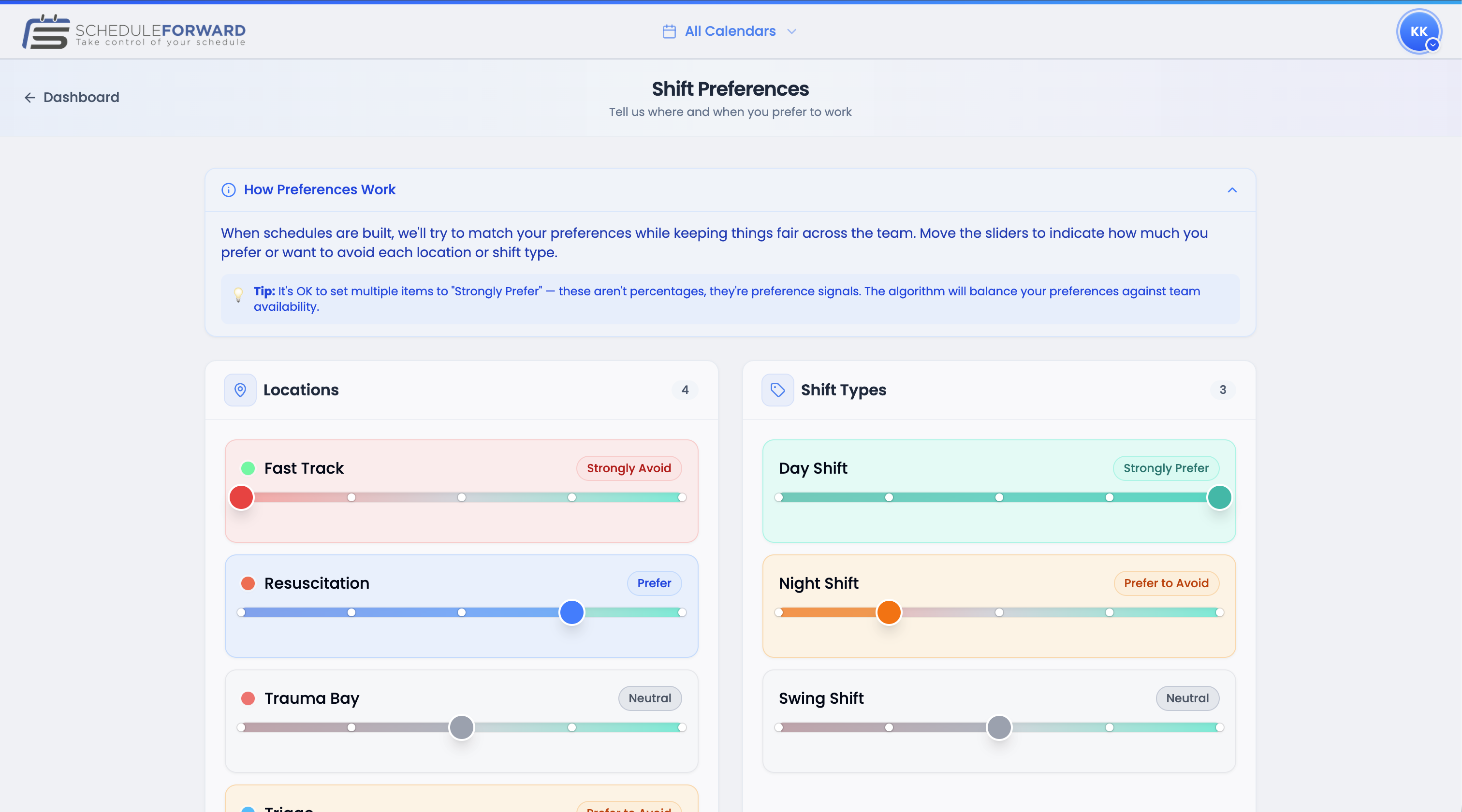Click the lightbulb tip icon
This screenshot has width=1462, height=812.
pos(238,294)
